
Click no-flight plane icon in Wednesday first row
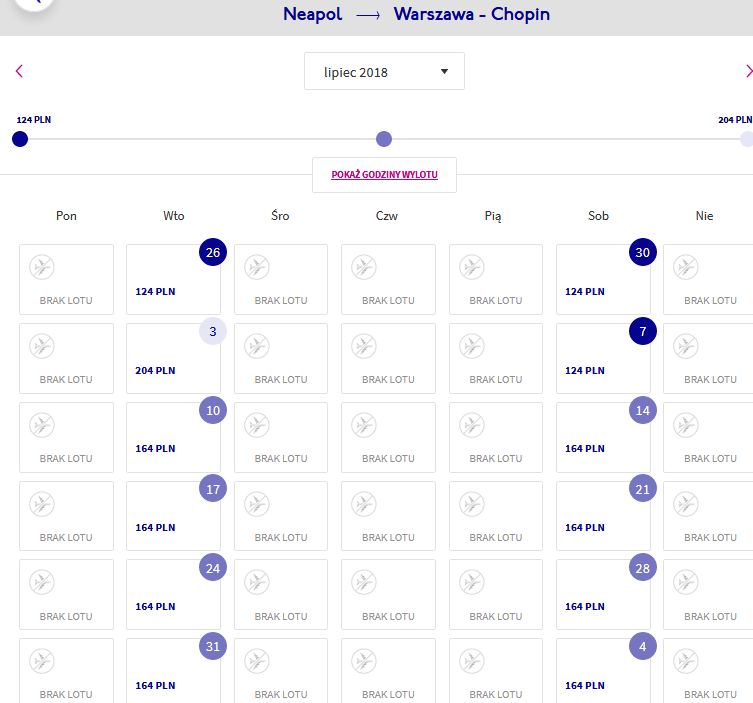point(257,267)
